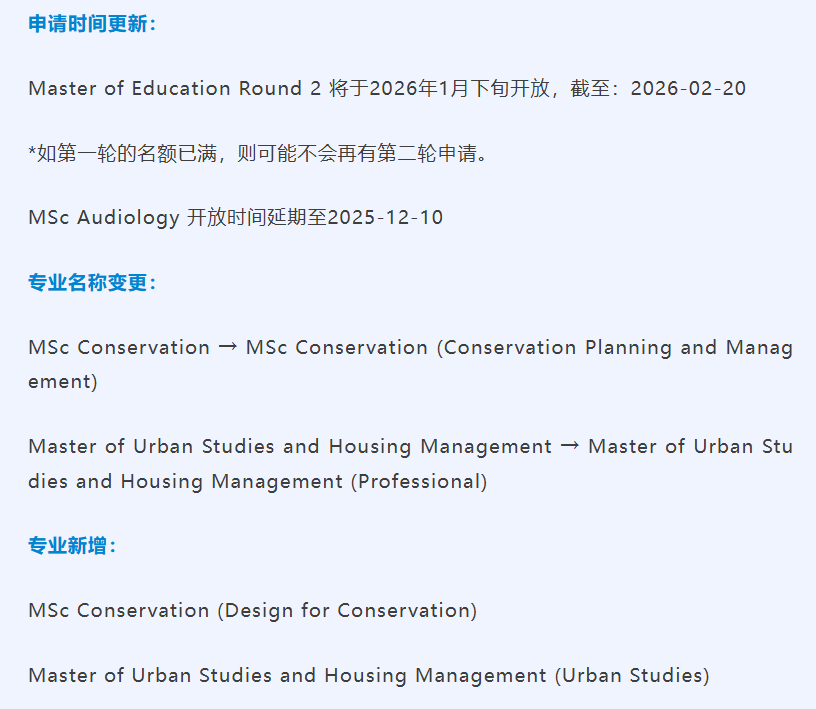Click the "(Urban Studies)" text at the bottom
Viewport: 816px width, 709px height.
coord(632,675)
